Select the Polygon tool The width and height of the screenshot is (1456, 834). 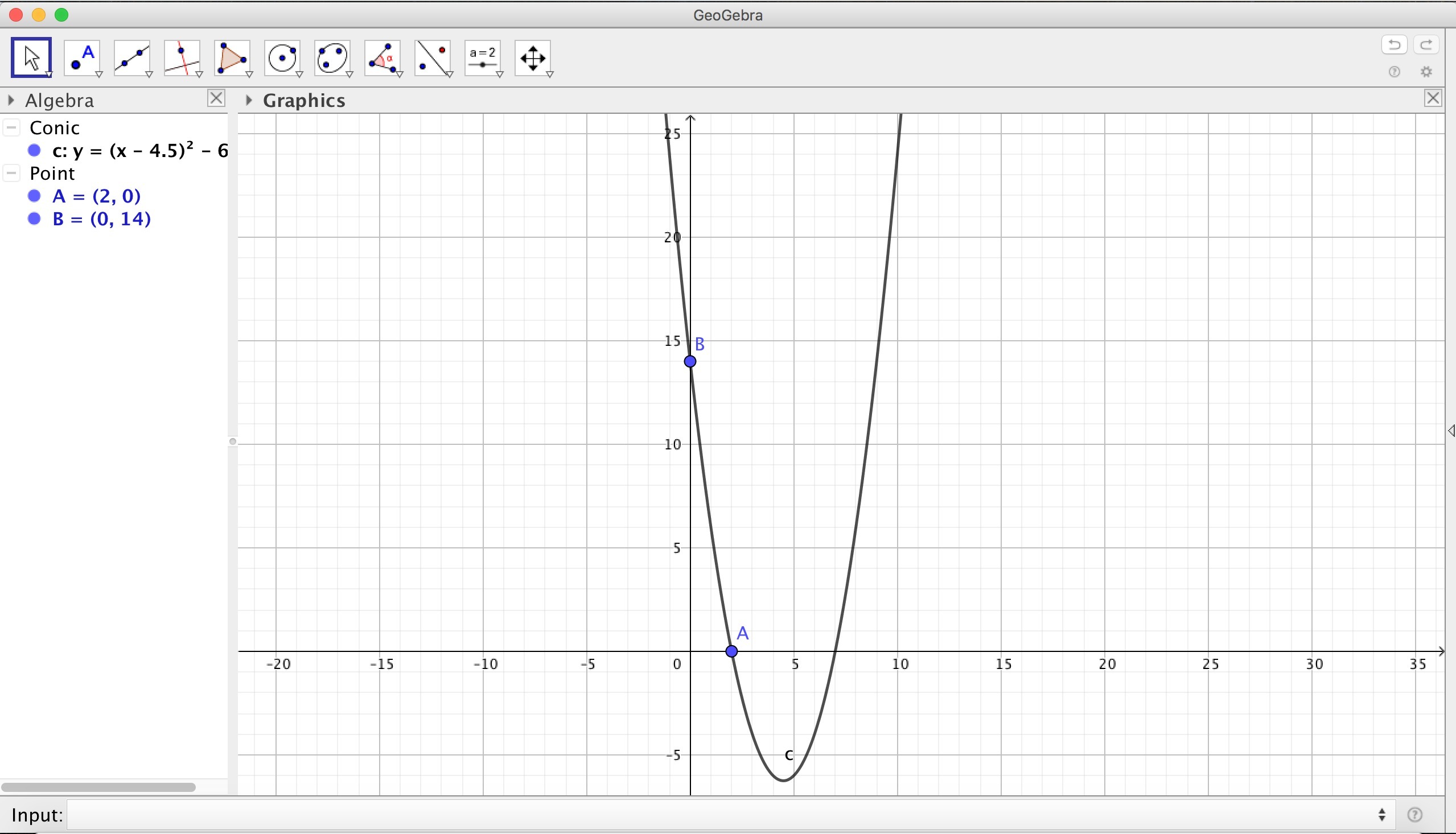(232, 57)
